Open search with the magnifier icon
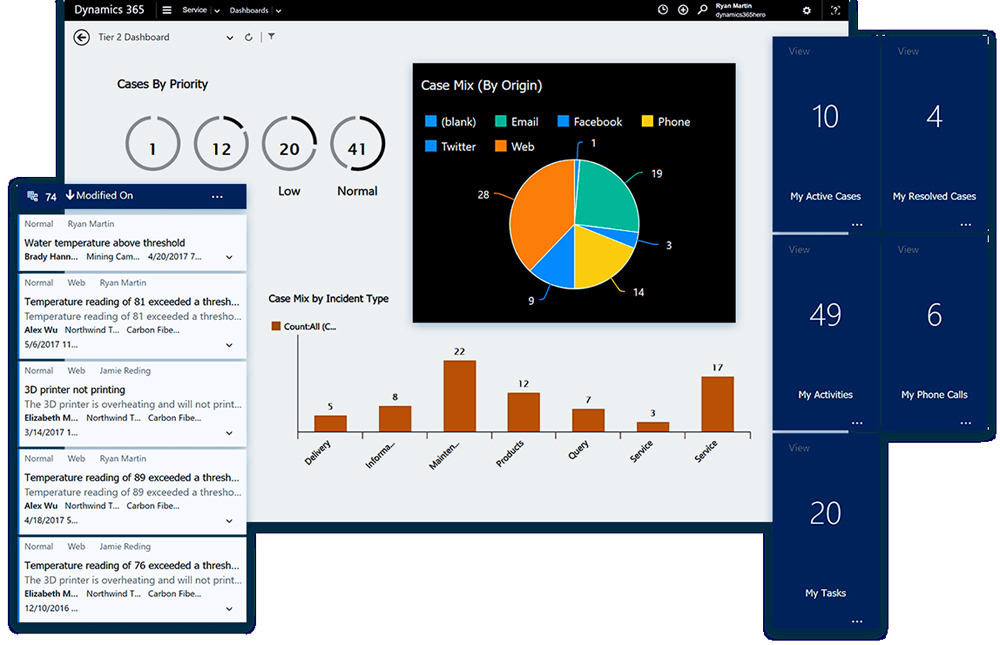Viewport: 1000px width, 645px height. pyautogui.click(x=702, y=10)
